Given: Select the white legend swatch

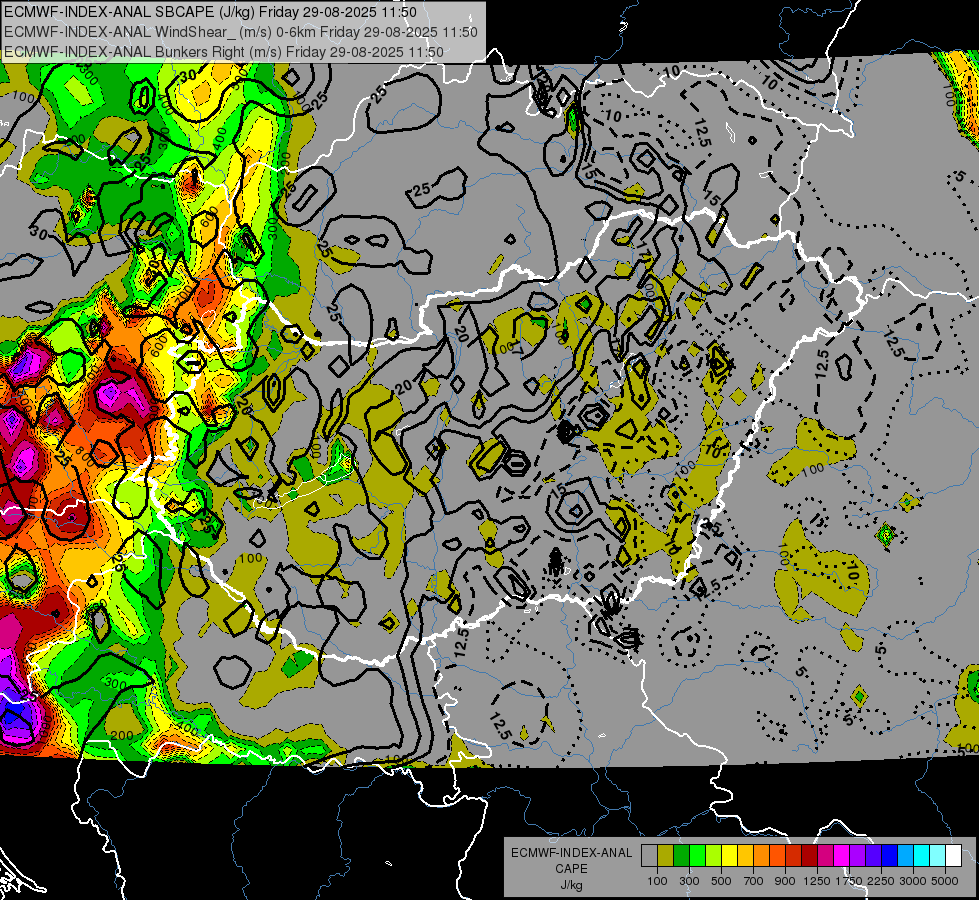Looking at the screenshot, I should point(954,855).
